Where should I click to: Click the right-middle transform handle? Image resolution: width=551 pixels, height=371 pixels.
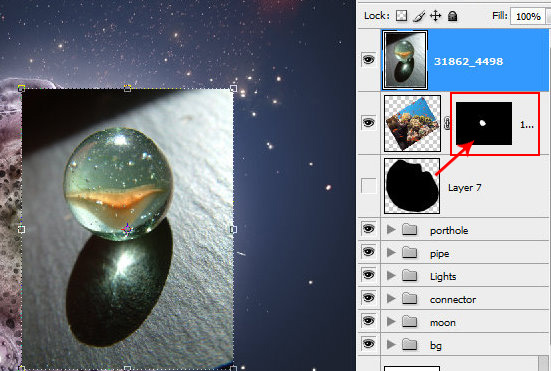[233, 229]
